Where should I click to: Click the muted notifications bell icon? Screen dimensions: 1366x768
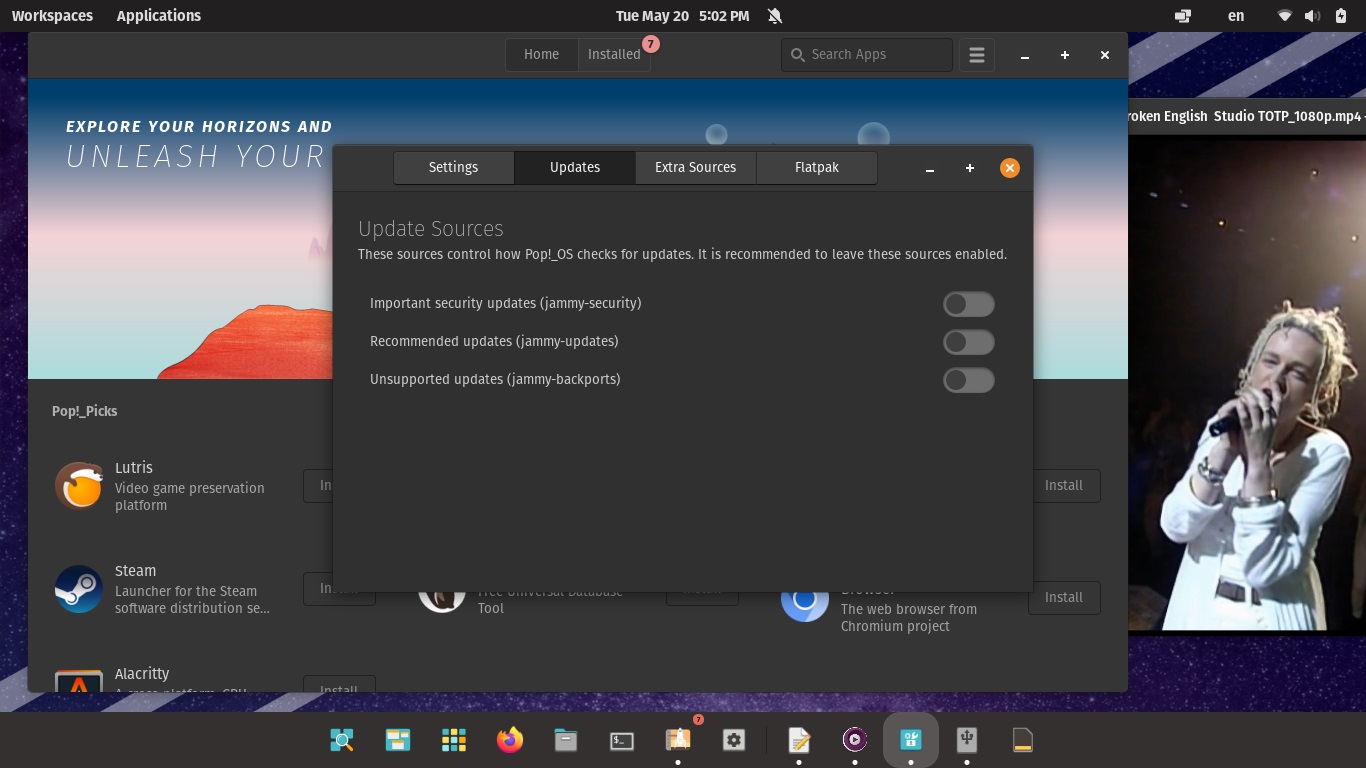(x=775, y=16)
